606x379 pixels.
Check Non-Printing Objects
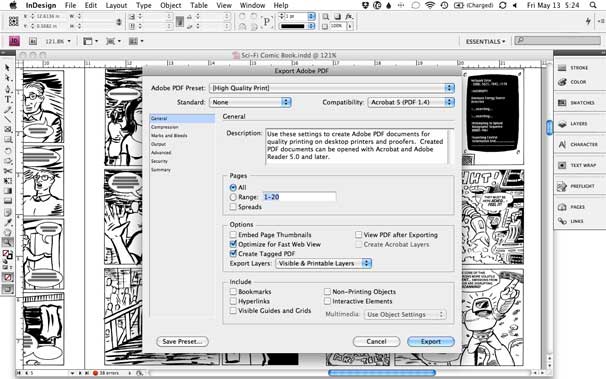click(327, 291)
